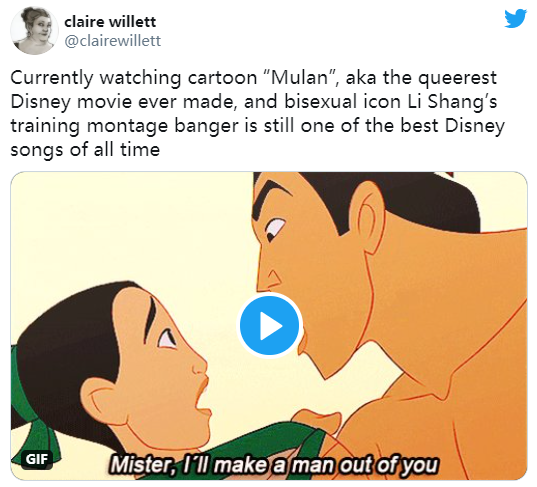Click the word "Currently" starting the tweet

pyautogui.click(x=52, y=78)
